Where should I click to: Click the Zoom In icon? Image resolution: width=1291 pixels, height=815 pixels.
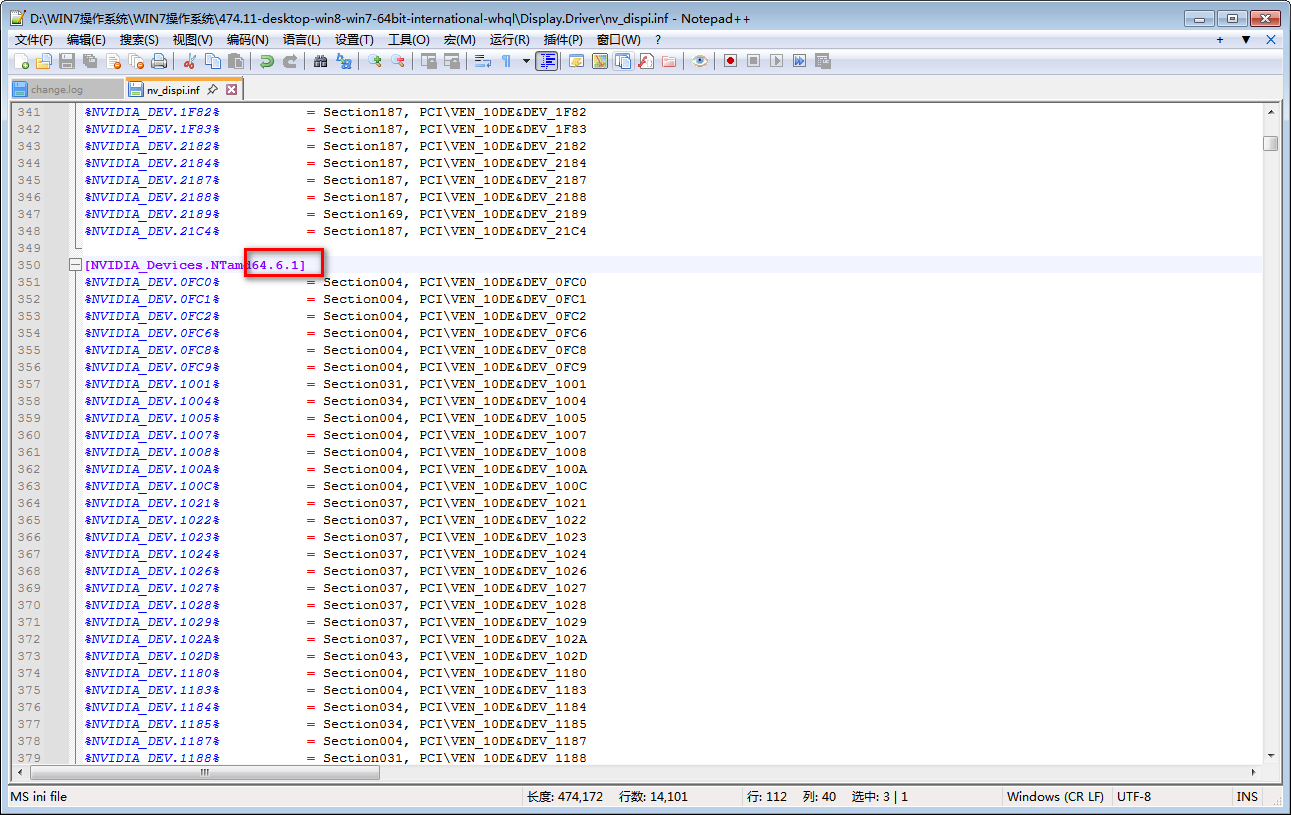[x=375, y=61]
